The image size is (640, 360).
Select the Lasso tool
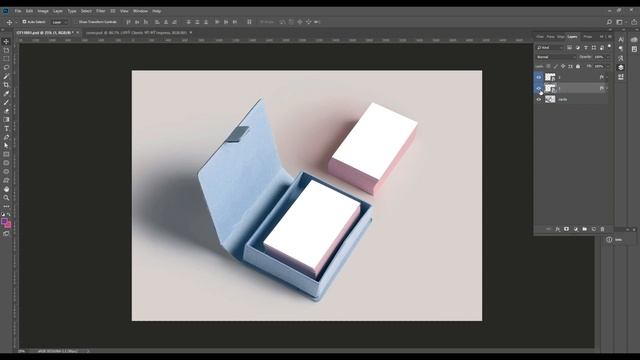click(6, 67)
